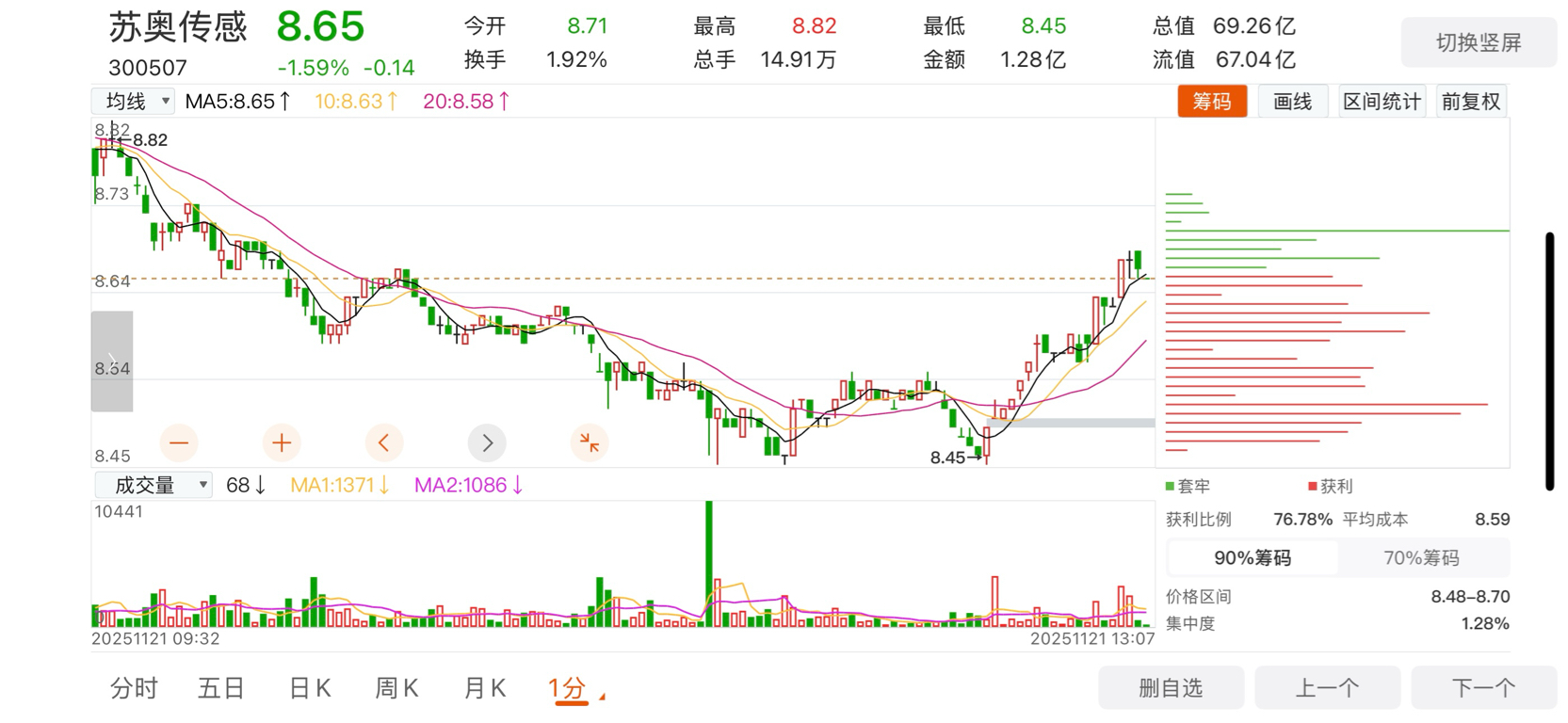Click the 流值 67.04亿 value
Screen dimensions: 1568x723
pyautogui.click(x=1255, y=60)
